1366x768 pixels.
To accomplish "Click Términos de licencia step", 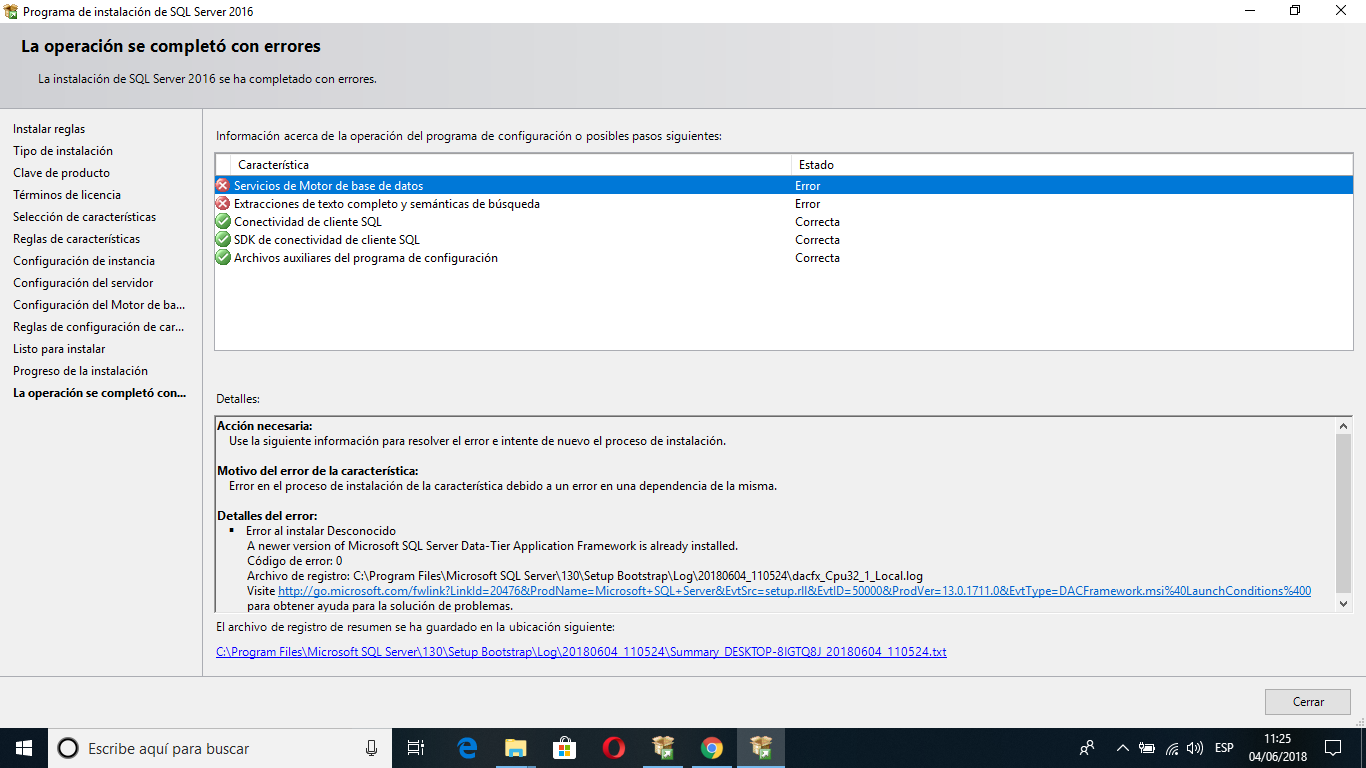I will click(x=67, y=195).
